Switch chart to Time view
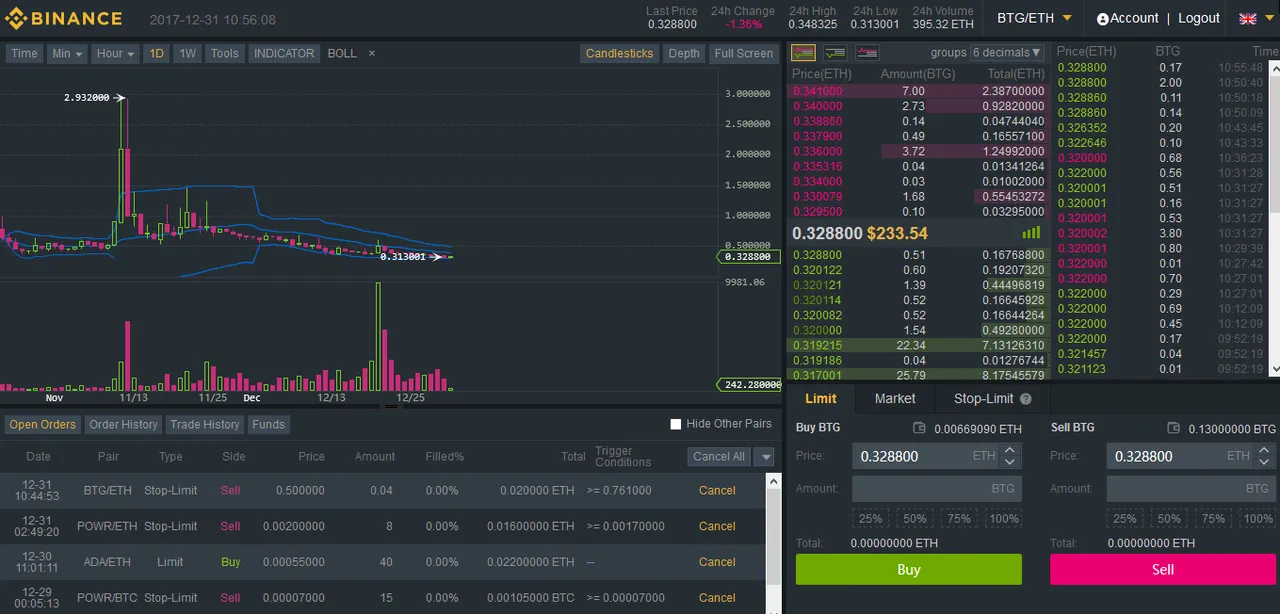Image resolution: width=1280 pixels, height=614 pixels. [24, 53]
